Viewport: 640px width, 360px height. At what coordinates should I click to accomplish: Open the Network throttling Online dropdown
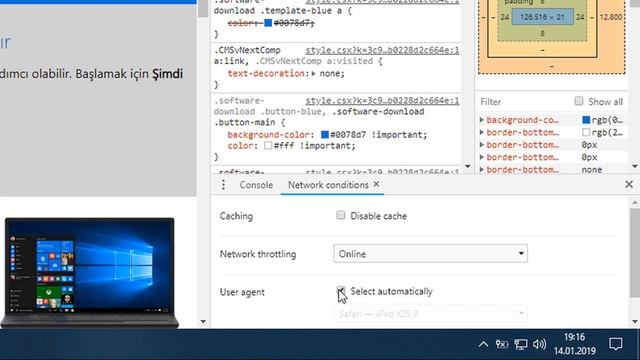(x=430, y=253)
